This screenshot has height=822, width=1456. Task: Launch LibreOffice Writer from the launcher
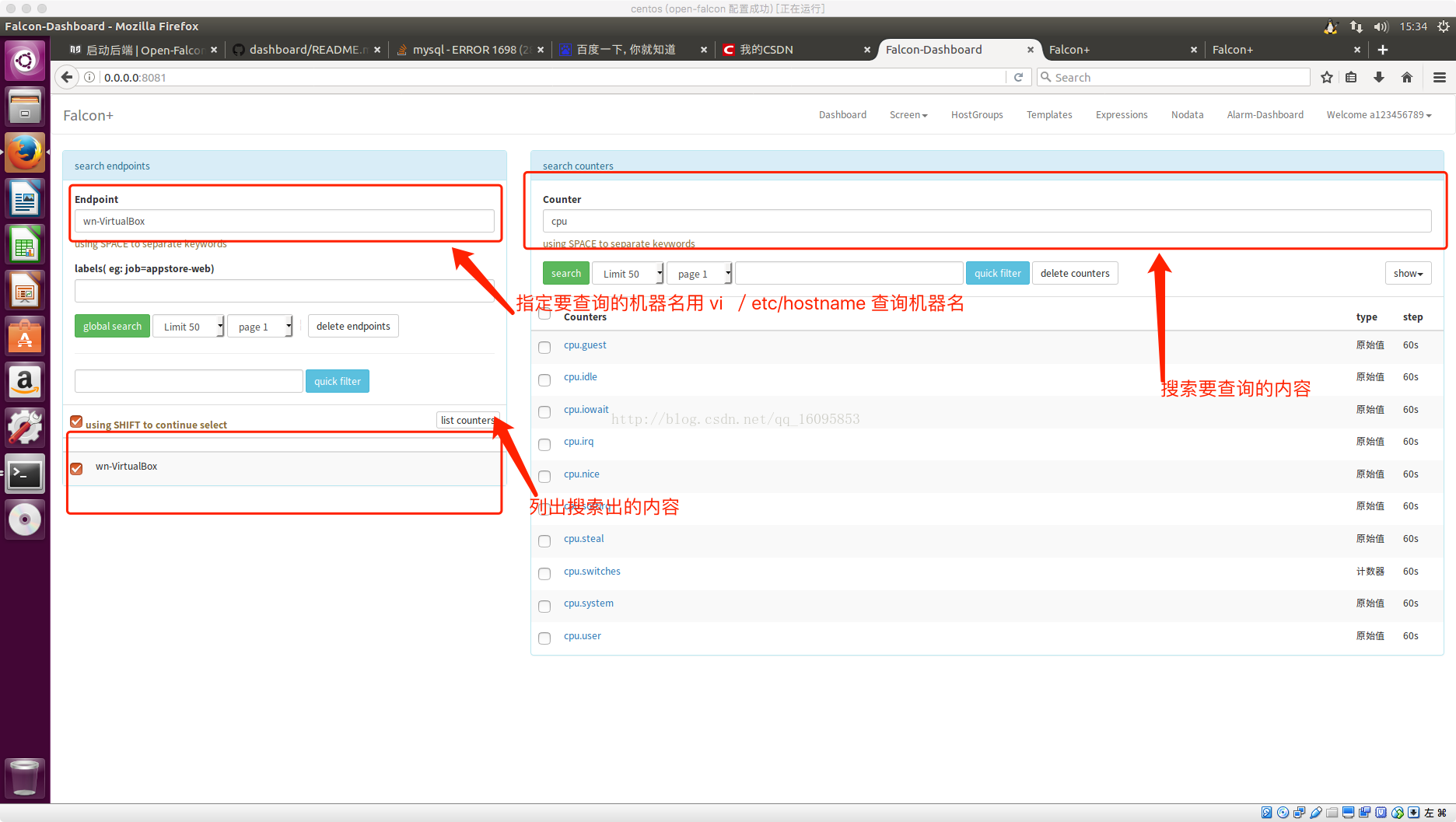25,198
